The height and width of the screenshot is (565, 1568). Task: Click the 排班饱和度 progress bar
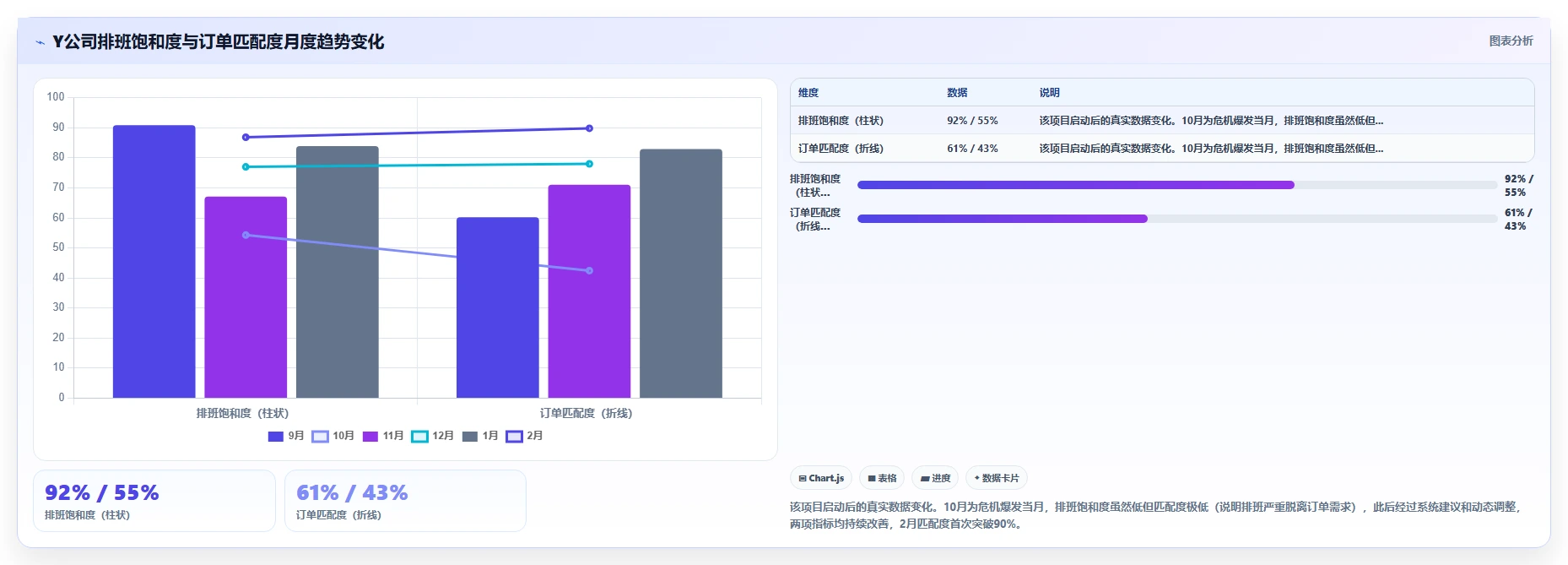point(1177,185)
